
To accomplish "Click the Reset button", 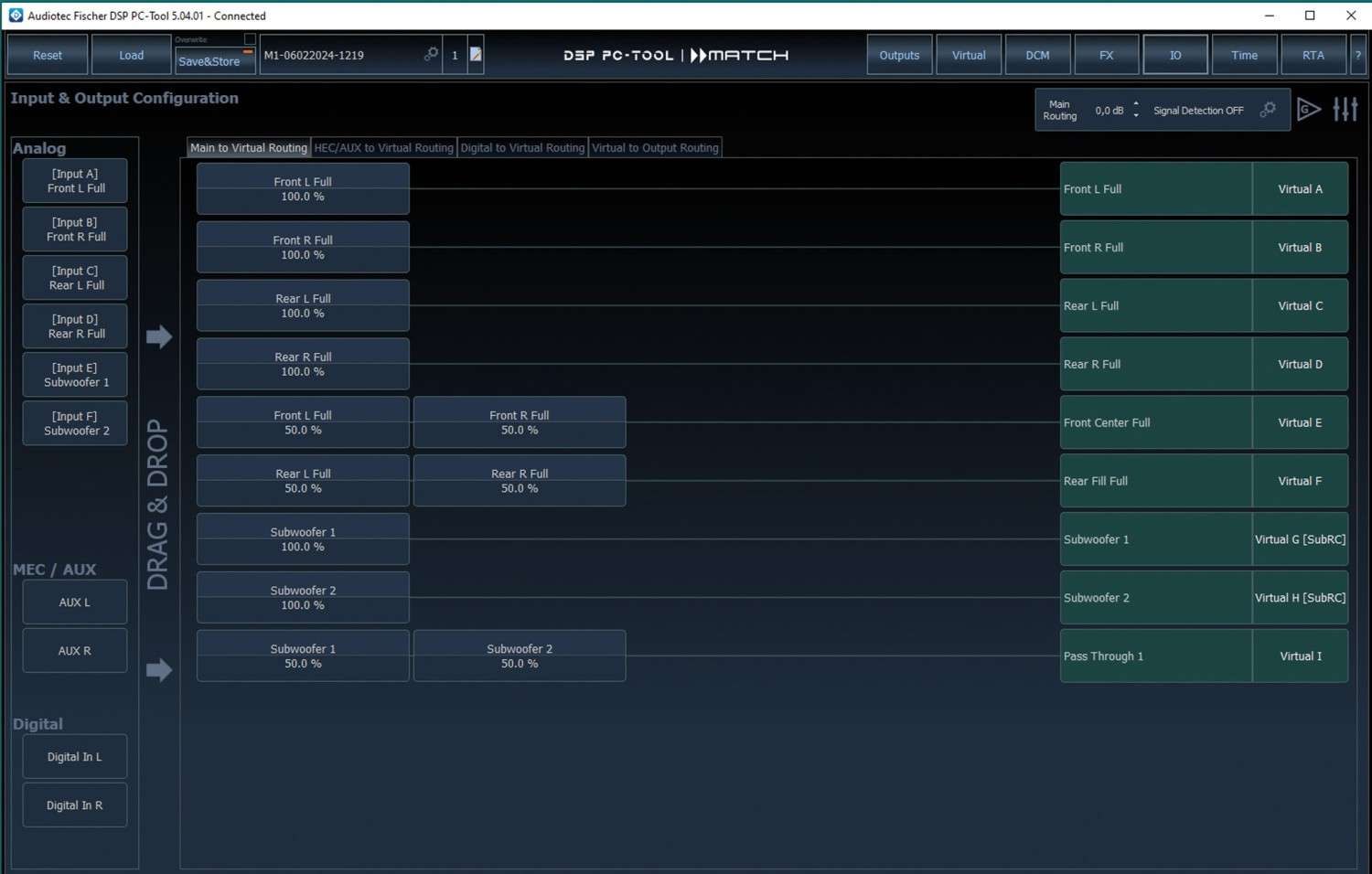I will pyautogui.click(x=48, y=55).
